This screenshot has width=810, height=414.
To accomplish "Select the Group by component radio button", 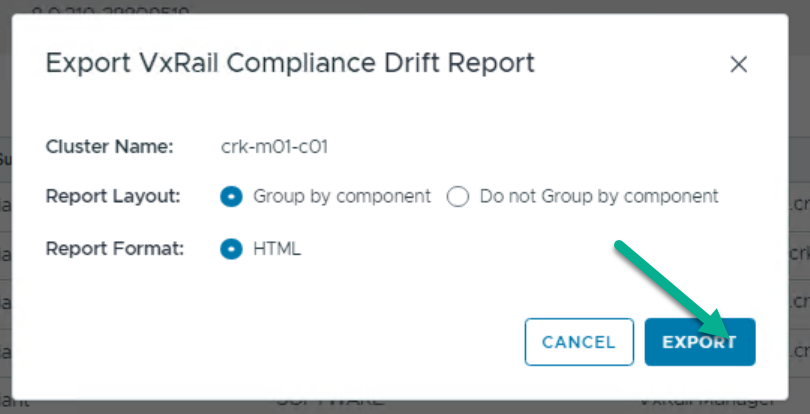I will coord(231,197).
